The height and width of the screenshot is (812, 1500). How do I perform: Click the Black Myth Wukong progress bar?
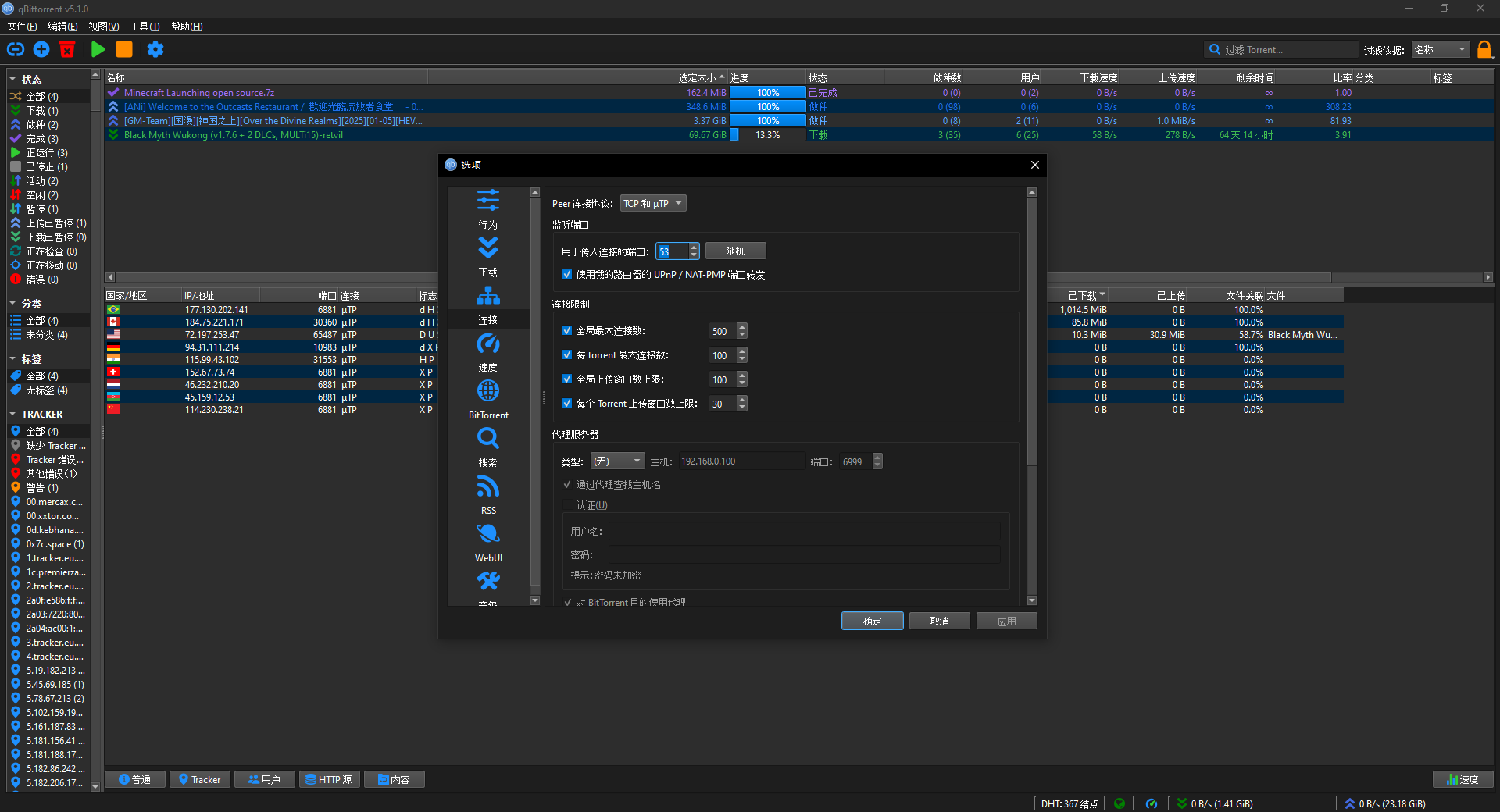click(x=767, y=135)
